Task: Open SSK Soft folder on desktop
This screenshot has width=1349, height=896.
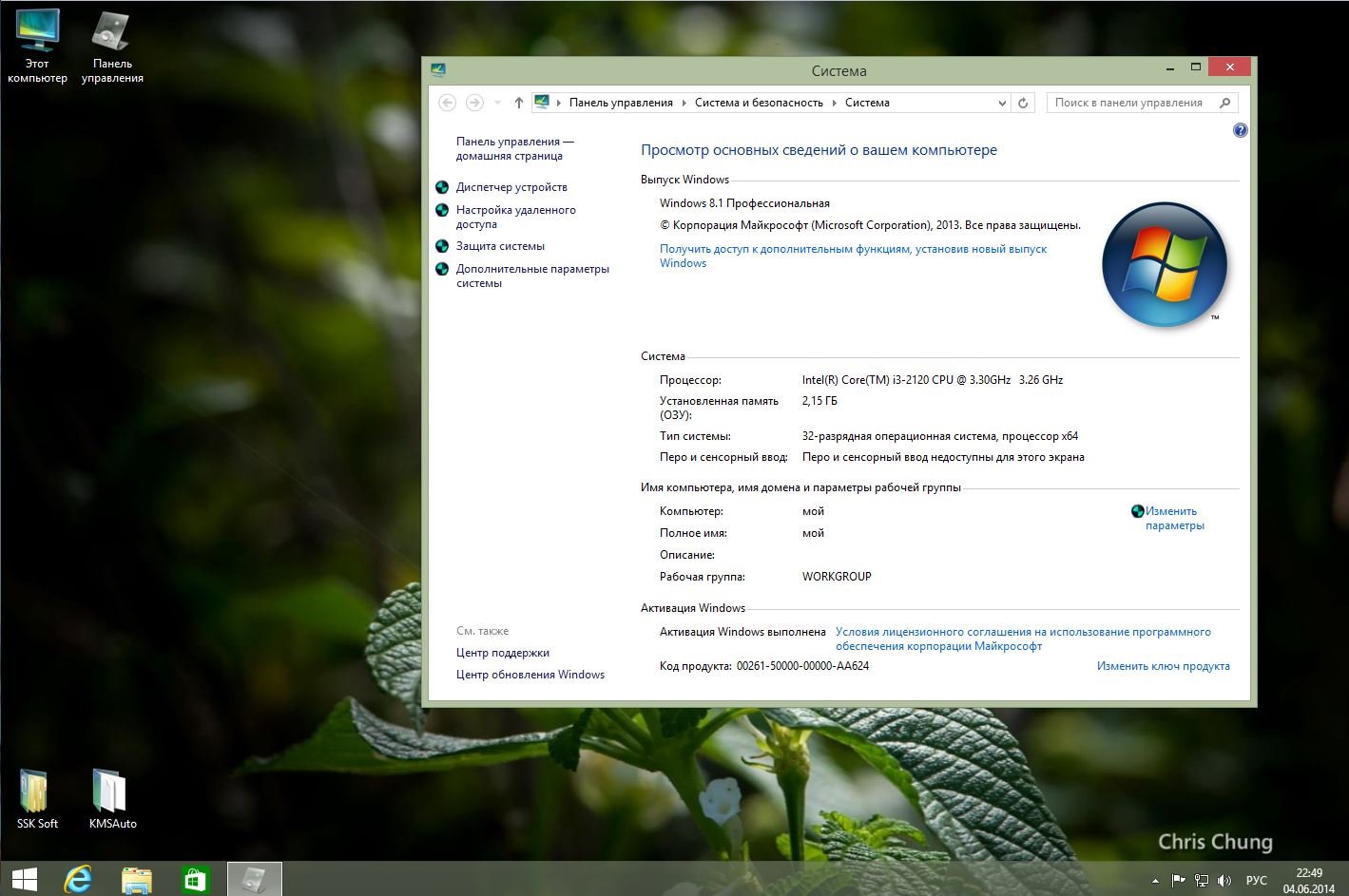Action: pos(37,799)
